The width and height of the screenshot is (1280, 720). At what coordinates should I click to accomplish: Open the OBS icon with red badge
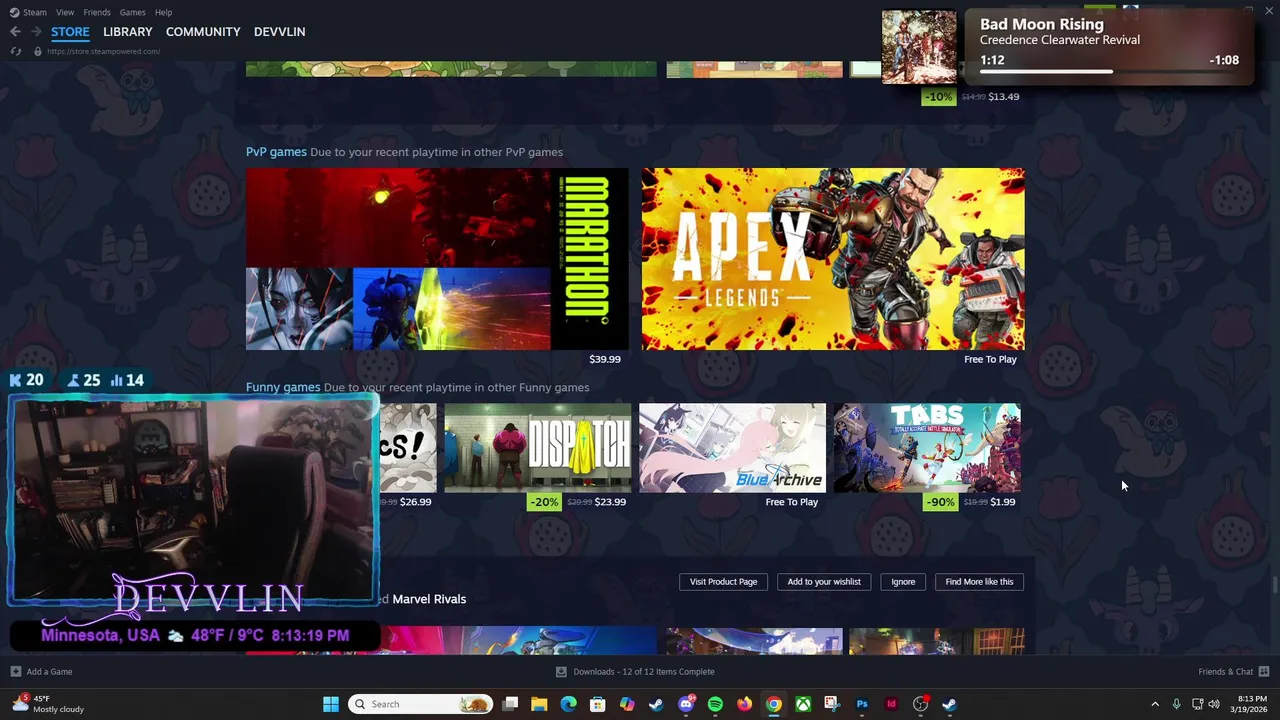click(921, 704)
